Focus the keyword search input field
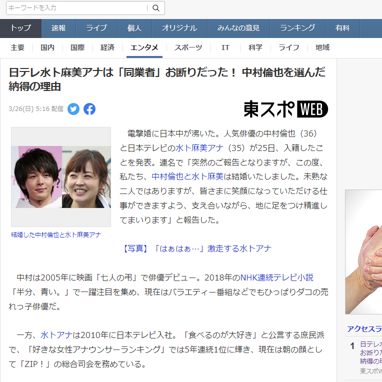This screenshot has width=382, height=382. [77, 8]
